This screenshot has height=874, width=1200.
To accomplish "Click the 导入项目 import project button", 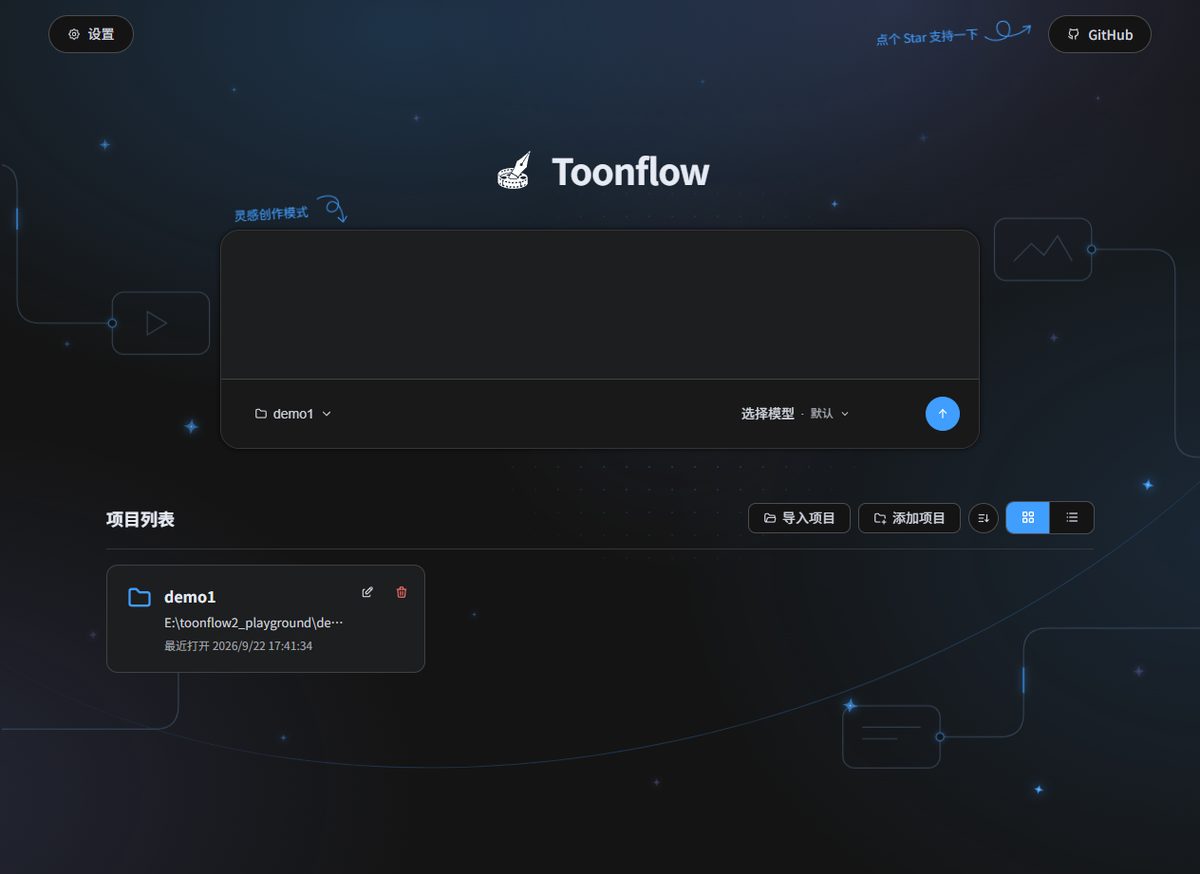I will click(x=799, y=518).
